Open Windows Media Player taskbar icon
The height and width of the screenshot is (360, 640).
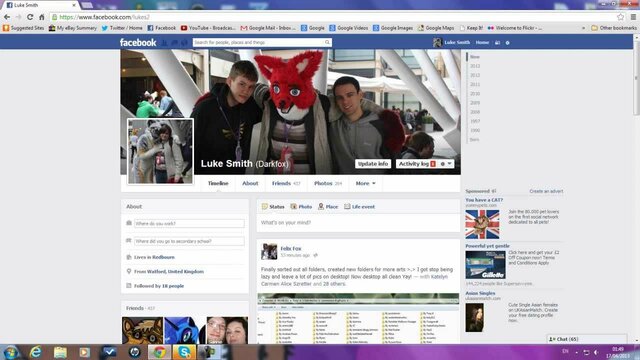(x=84, y=352)
